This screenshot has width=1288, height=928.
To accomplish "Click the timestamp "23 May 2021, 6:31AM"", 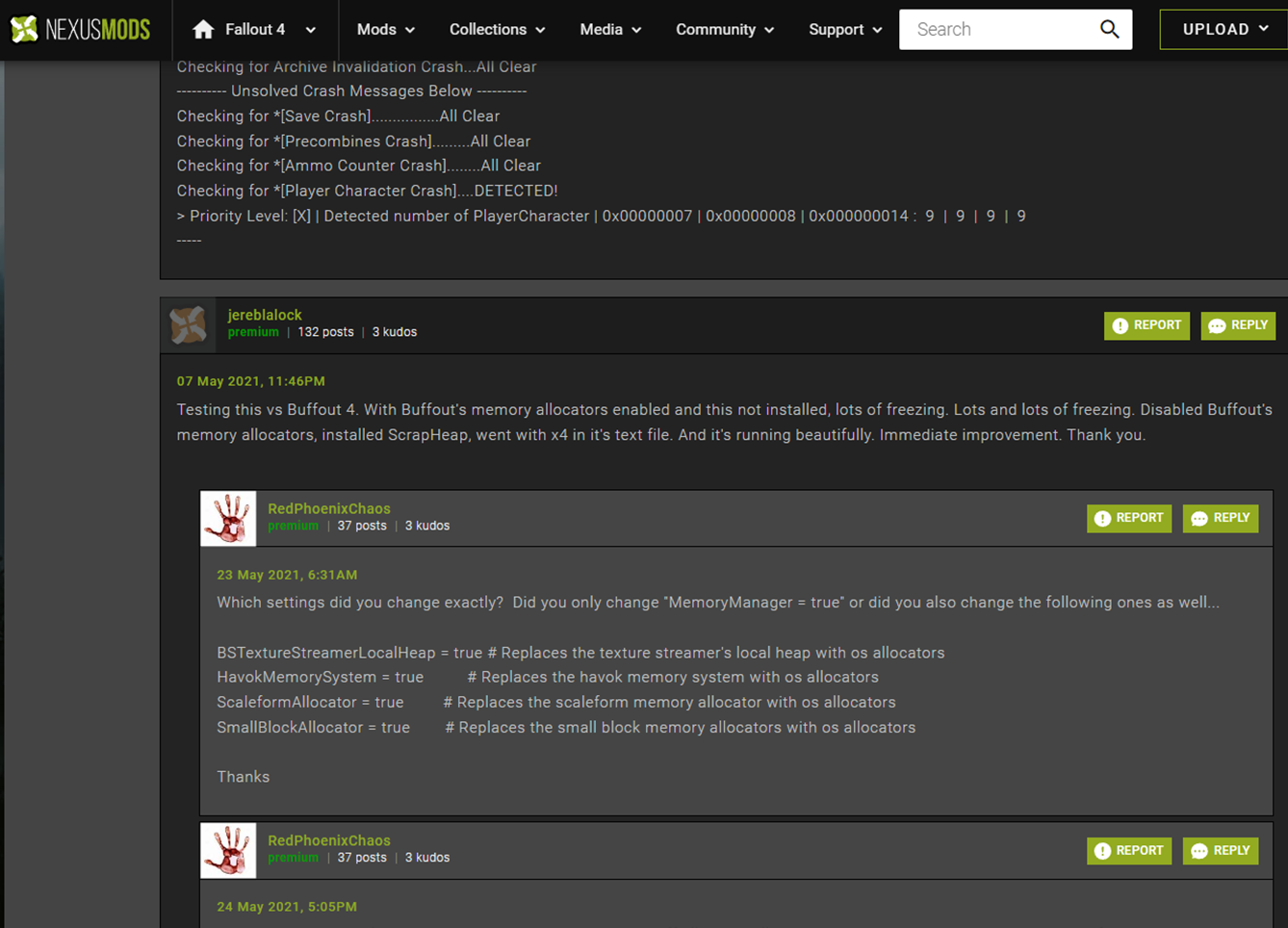I will coord(287,575).
